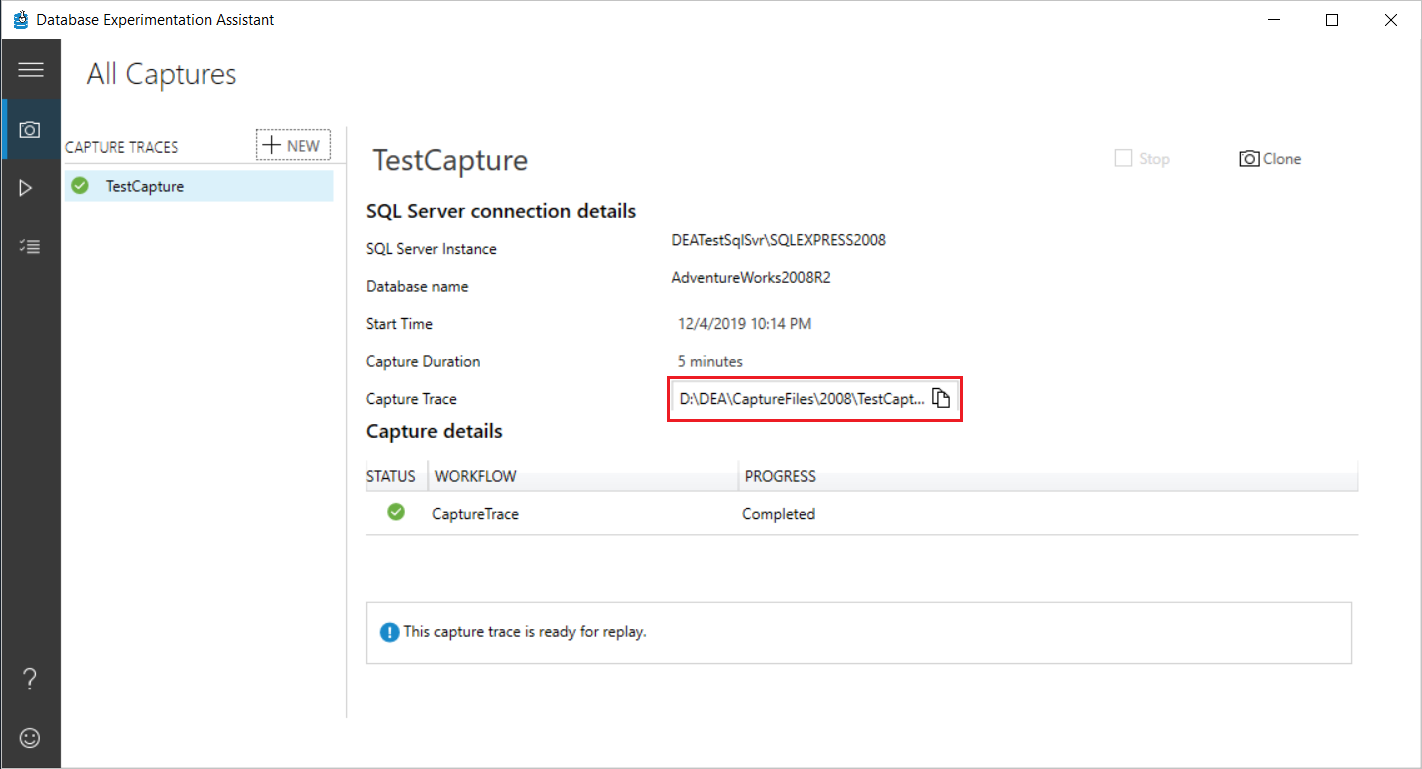Viewport: 1422px width, 769px height.
Task: Click the SQL Server instance value DEATestSqlSvr\SQLEXPRESS2008
Action: pyautogui.click(x=779, y=240)
